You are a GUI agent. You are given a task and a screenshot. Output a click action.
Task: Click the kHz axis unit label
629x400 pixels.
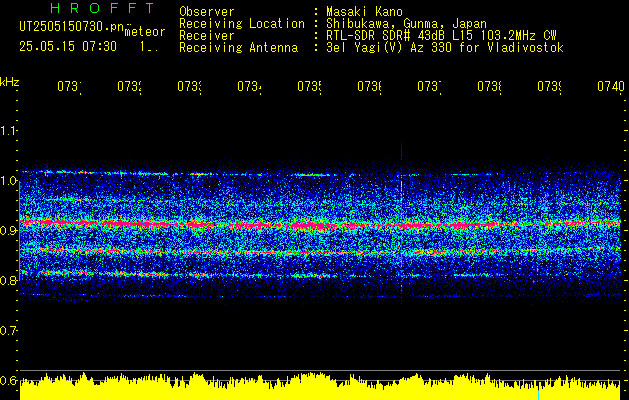coord(9,82)
